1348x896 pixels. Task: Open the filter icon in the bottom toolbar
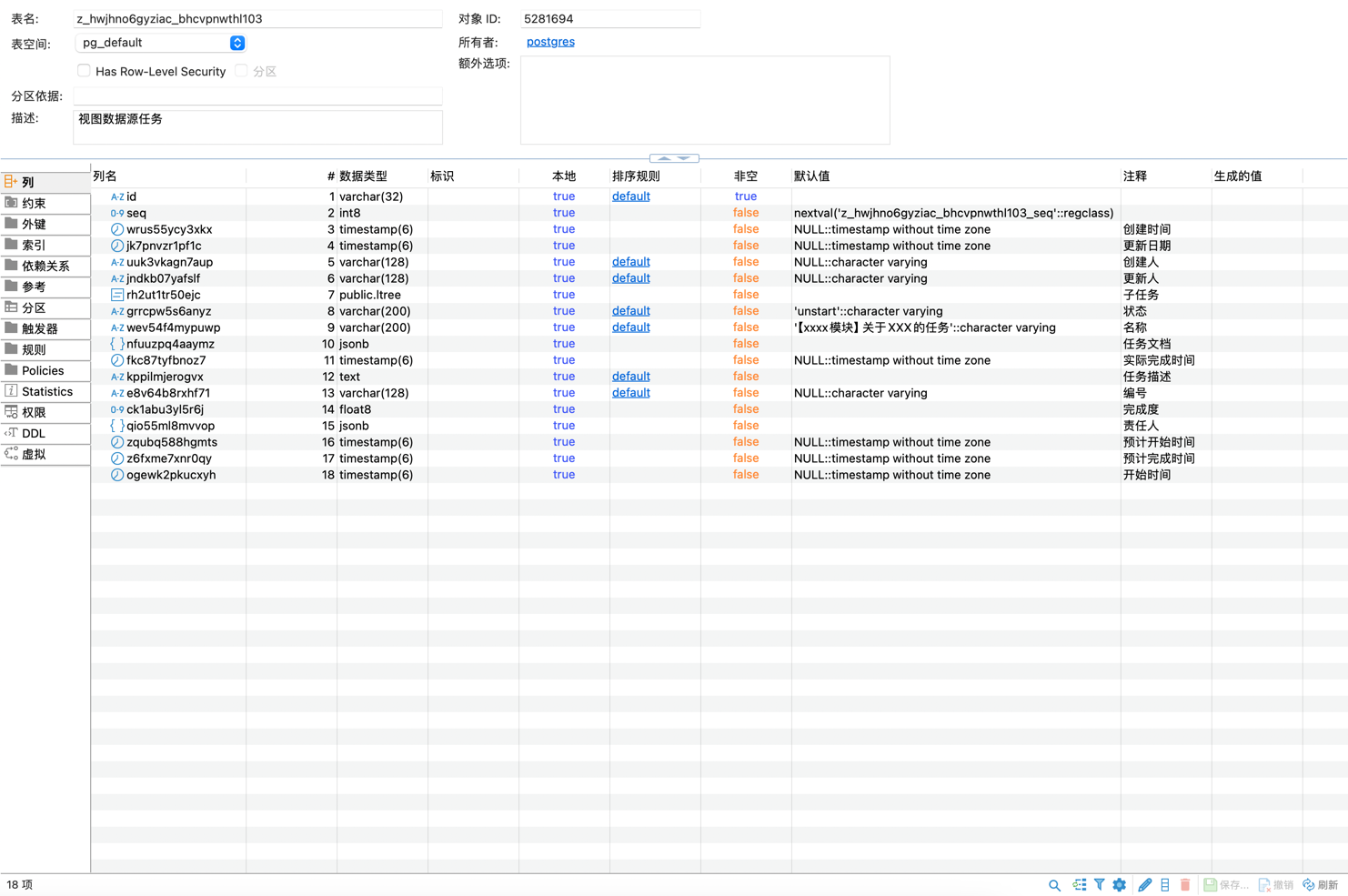click(x=1099, y=884)
